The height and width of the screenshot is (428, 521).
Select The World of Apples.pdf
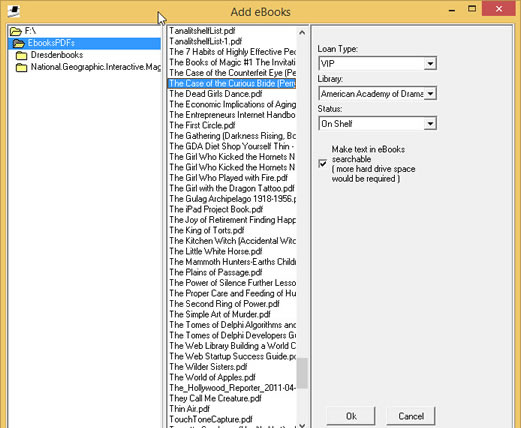[231, 377]
